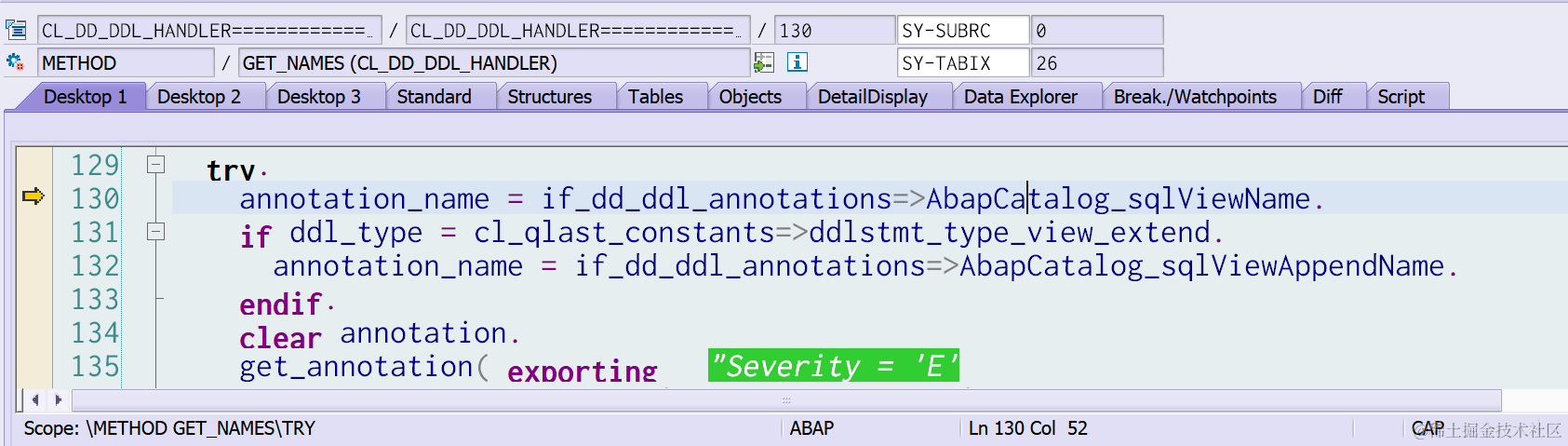Image resolution: width=1568 pixels, height=446 pixels.
Task: Open the Desktop 2 tab
Action: (x=199, y=97)
